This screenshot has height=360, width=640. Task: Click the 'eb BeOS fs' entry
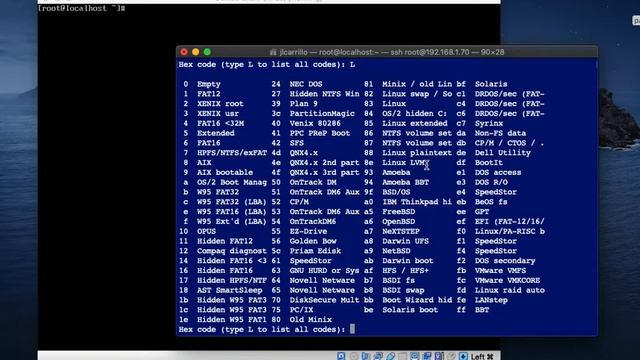tap(482, 202)
